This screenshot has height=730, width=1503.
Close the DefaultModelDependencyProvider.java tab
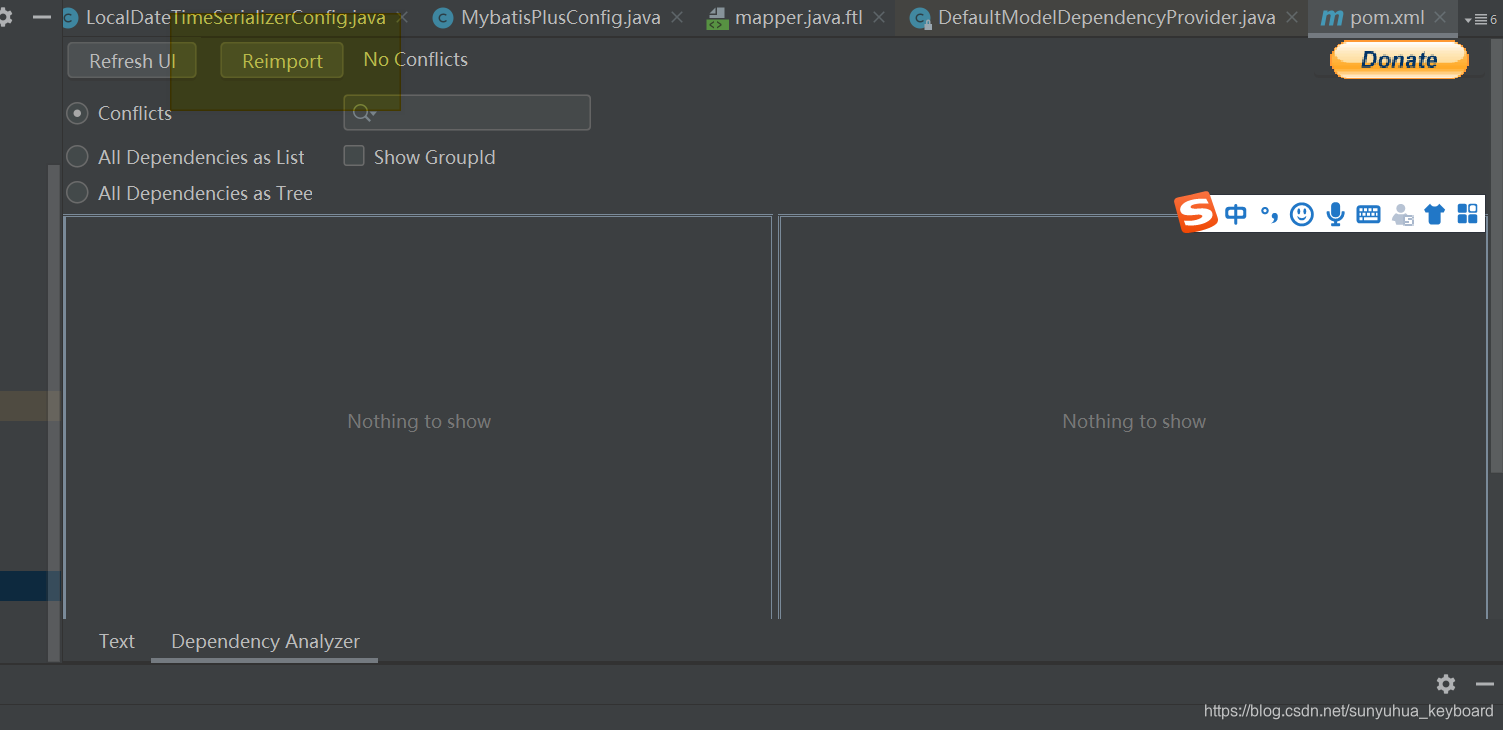[1292, 18]
